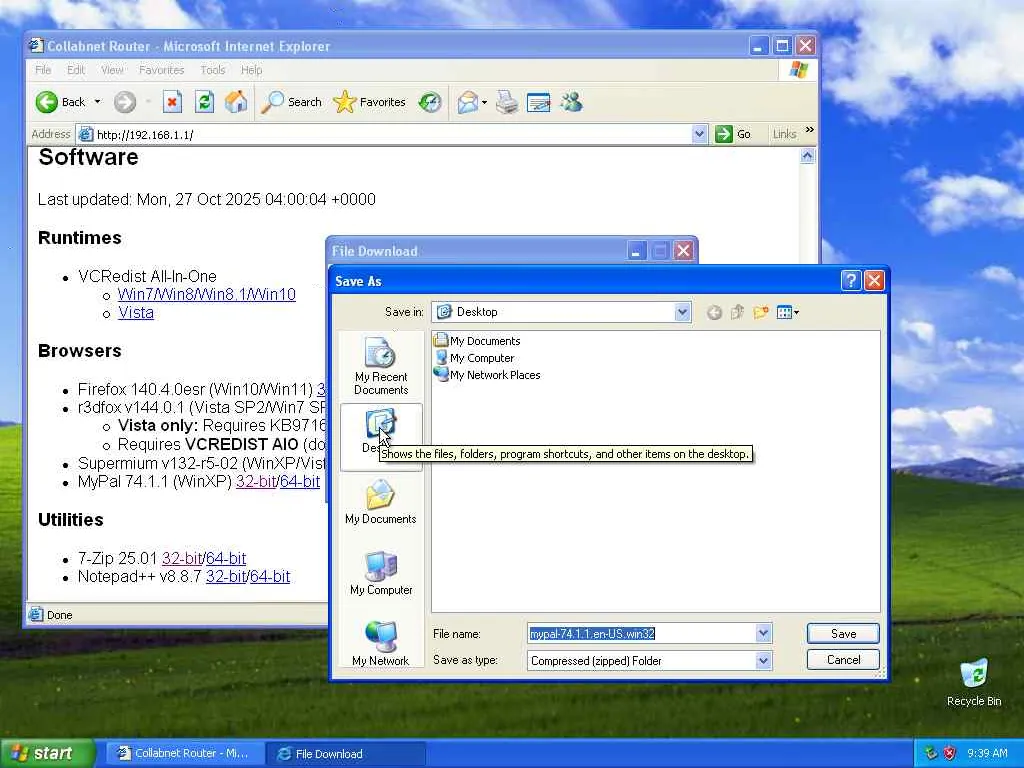Open the View menu icon in Save As

click(x=788, y=313)
